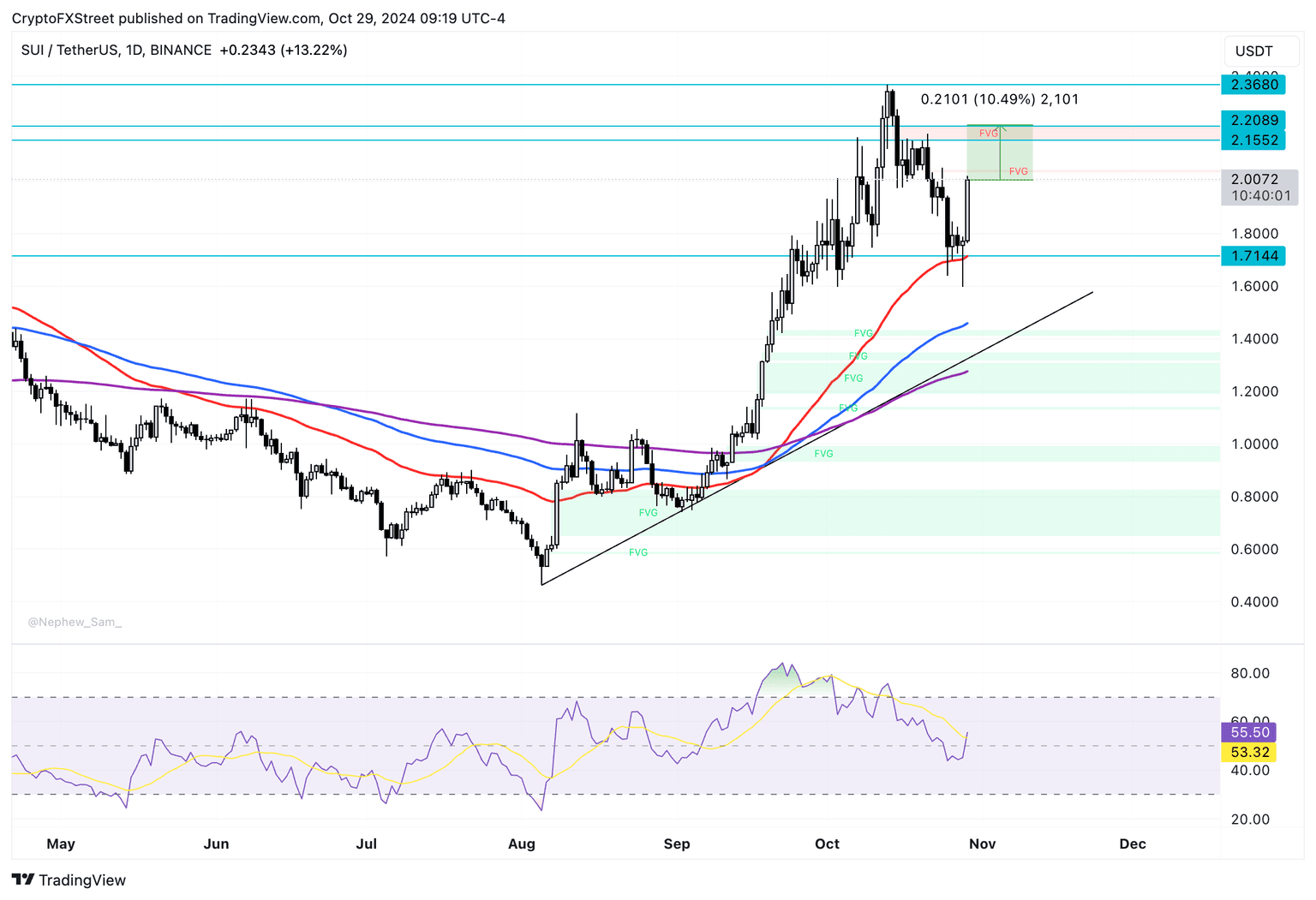Select the 2.2089 price level label
Viewport: 1316px width, 900px height.
pos(1253,121)
